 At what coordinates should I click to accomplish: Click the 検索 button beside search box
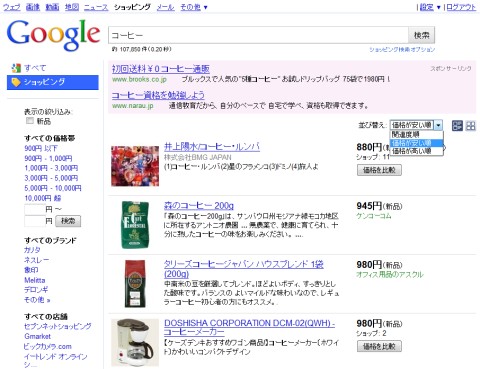coord(422,35)
